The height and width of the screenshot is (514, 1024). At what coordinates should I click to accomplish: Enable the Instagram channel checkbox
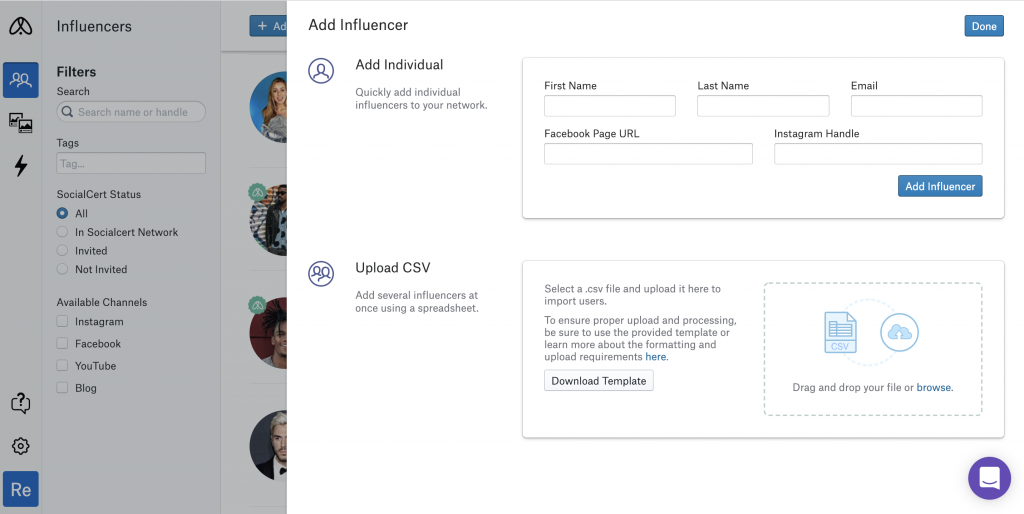(x=62, y=321)
